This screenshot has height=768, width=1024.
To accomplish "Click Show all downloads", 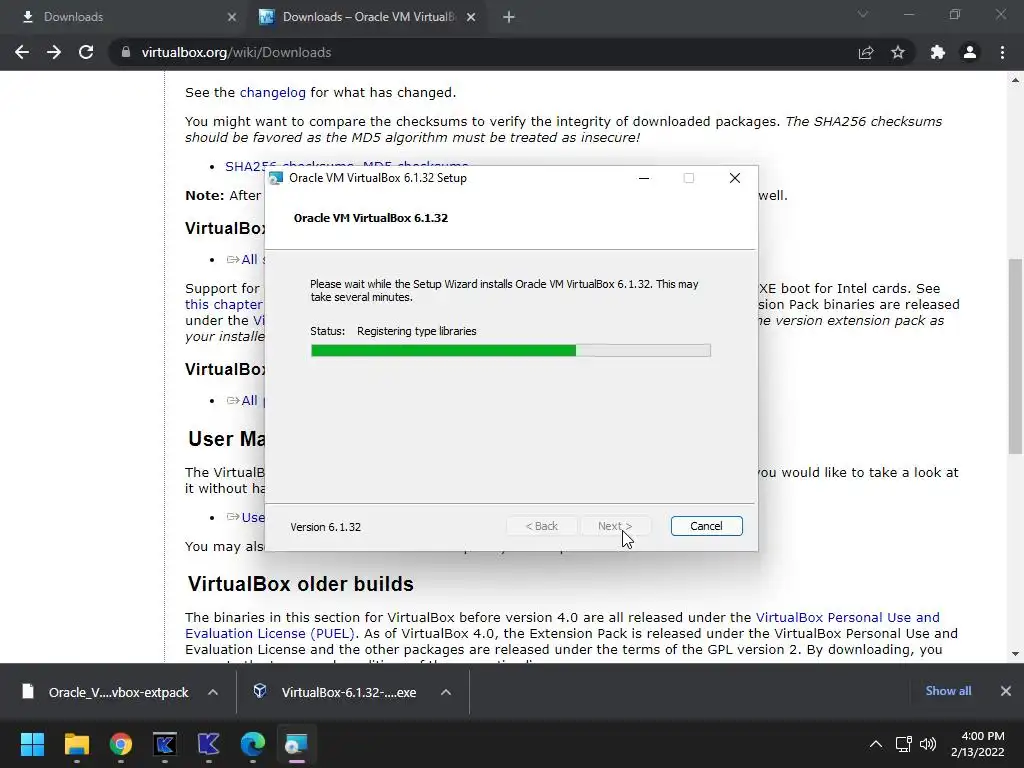I will [x=948, y=691].
